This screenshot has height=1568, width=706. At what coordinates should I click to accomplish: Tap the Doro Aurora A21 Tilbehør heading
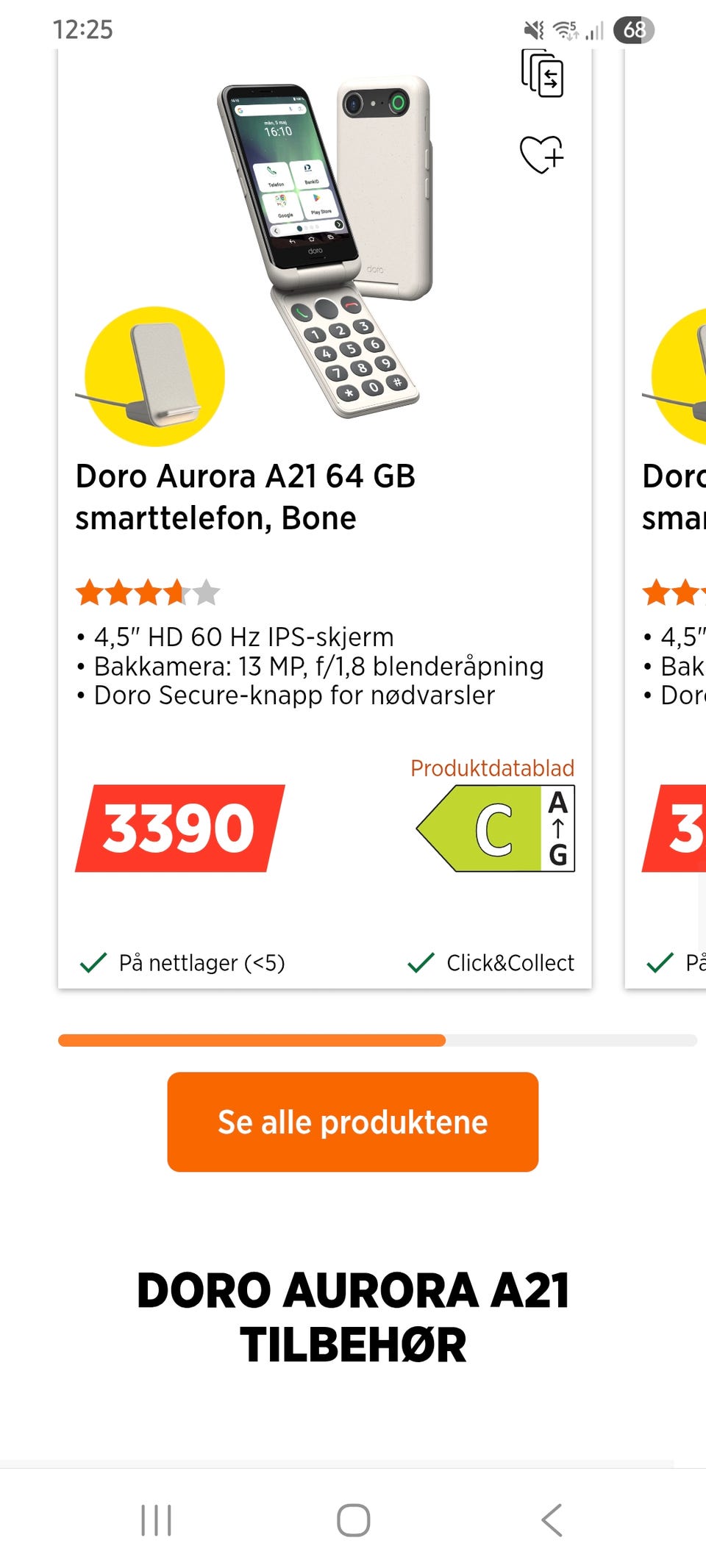tap(353, 1317)
